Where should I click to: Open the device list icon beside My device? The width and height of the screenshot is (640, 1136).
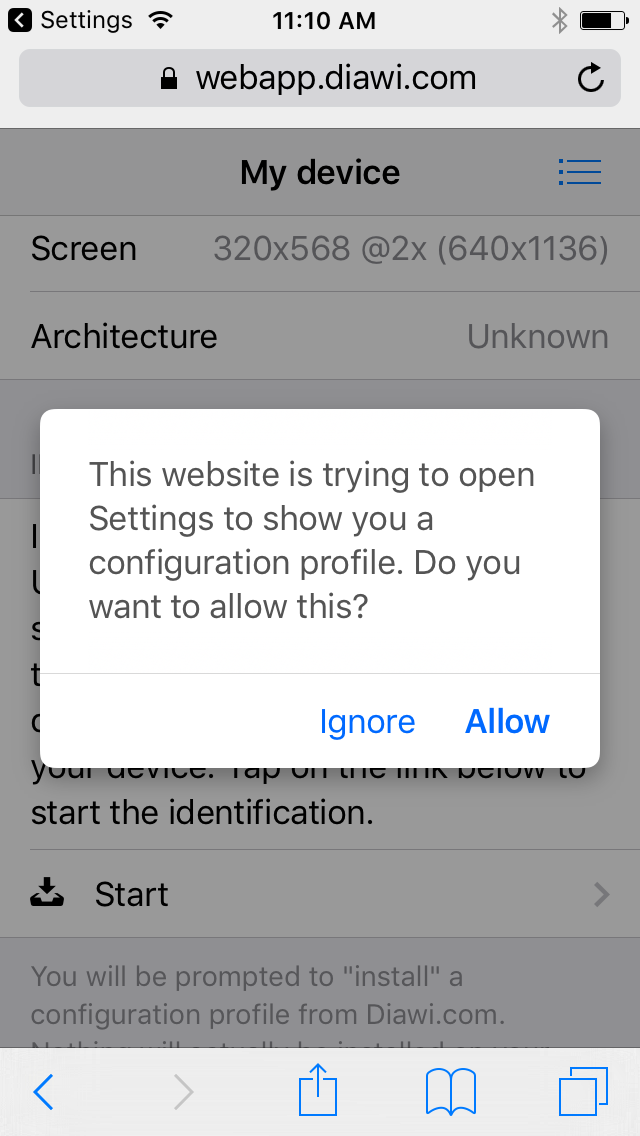point(580,172)
